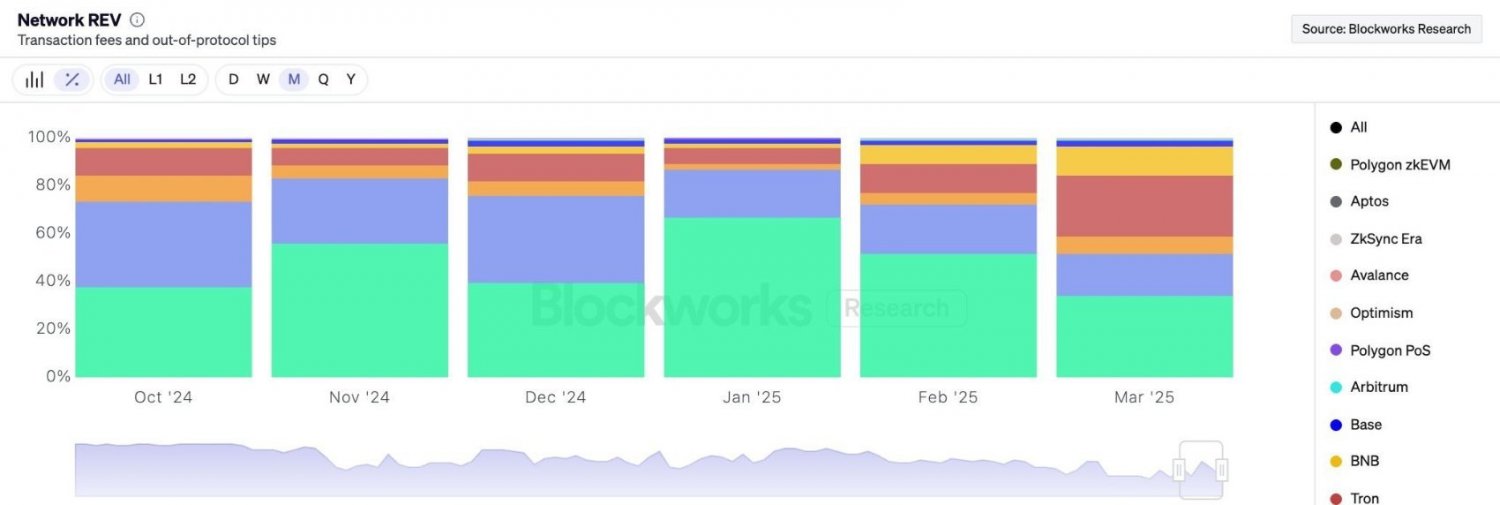Click the info icon beside Network REV
Viewport: 1500px width, 505px height.
[138, 20]
